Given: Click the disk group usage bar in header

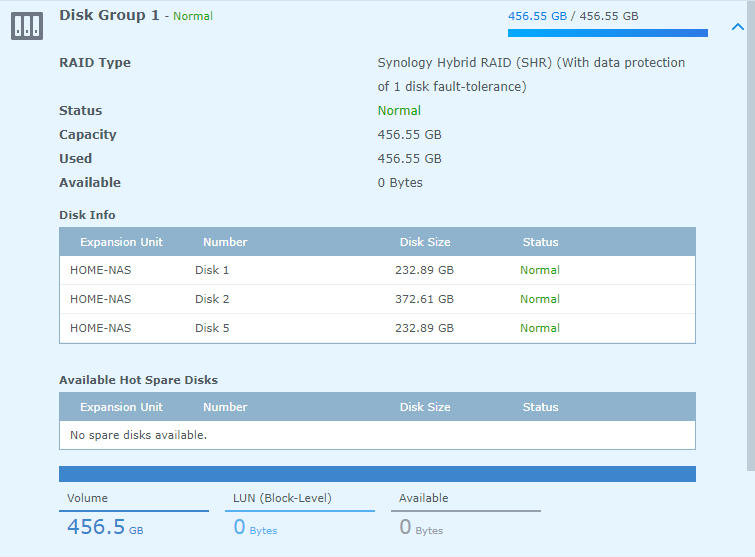Looking at the screenshot, I should [608, 33].
